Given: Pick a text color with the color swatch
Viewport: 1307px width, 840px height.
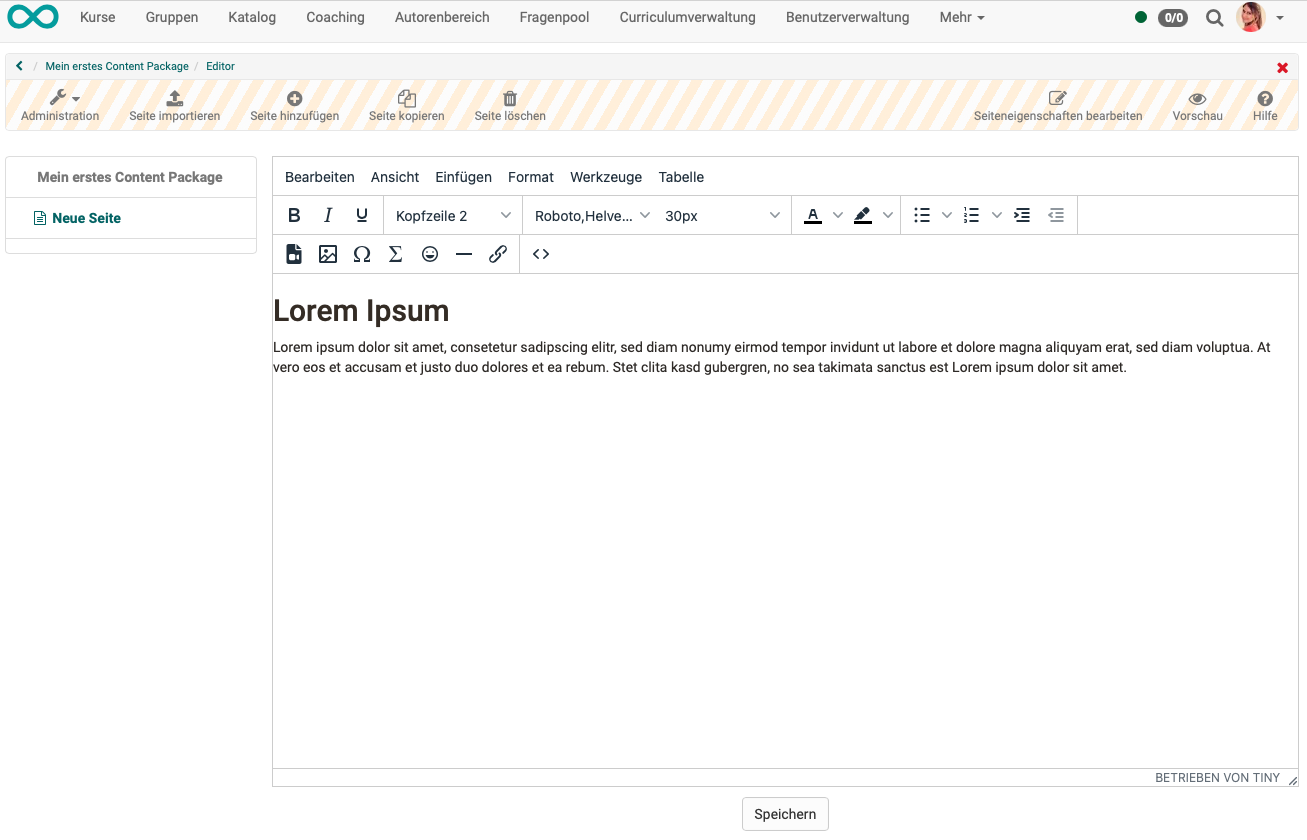Looking at the screenshot, I should click(x=813, y=214).
